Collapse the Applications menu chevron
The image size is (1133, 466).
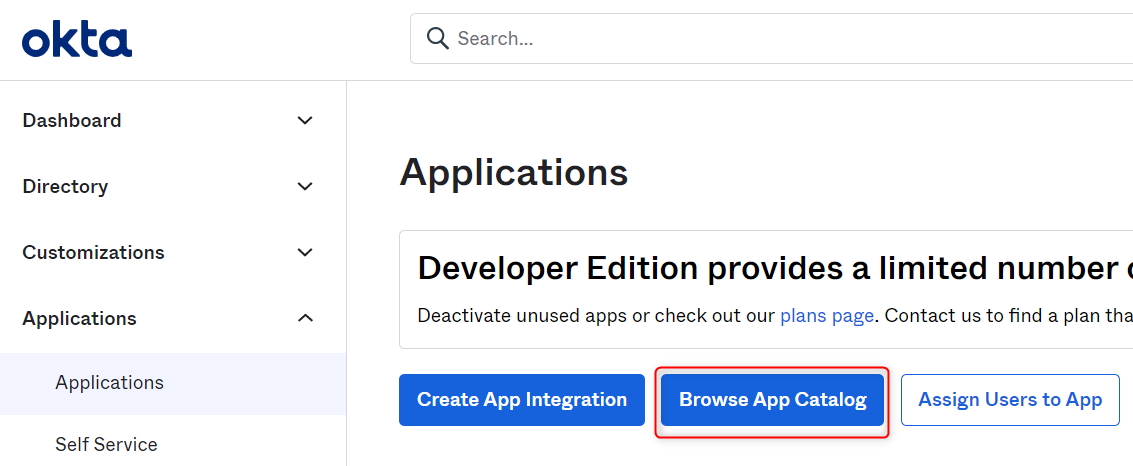[x=306, y=319]
